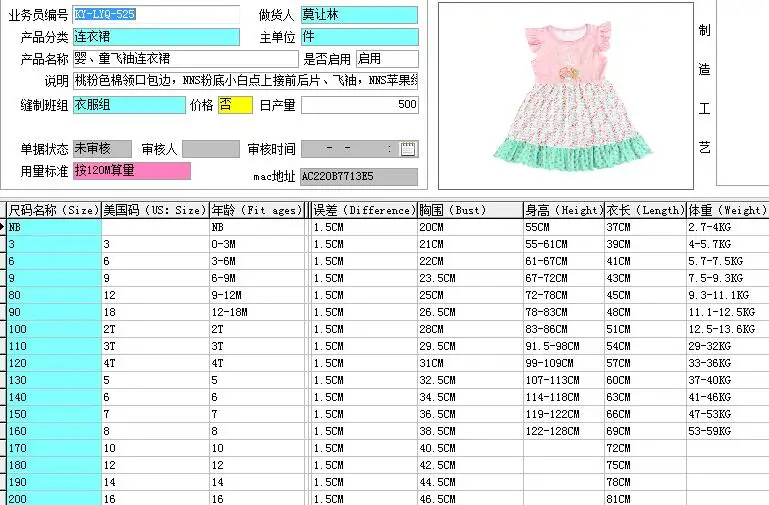Screen dimensions: 769x505
Task: Click US size cell 18
Action: coord(155,312)
